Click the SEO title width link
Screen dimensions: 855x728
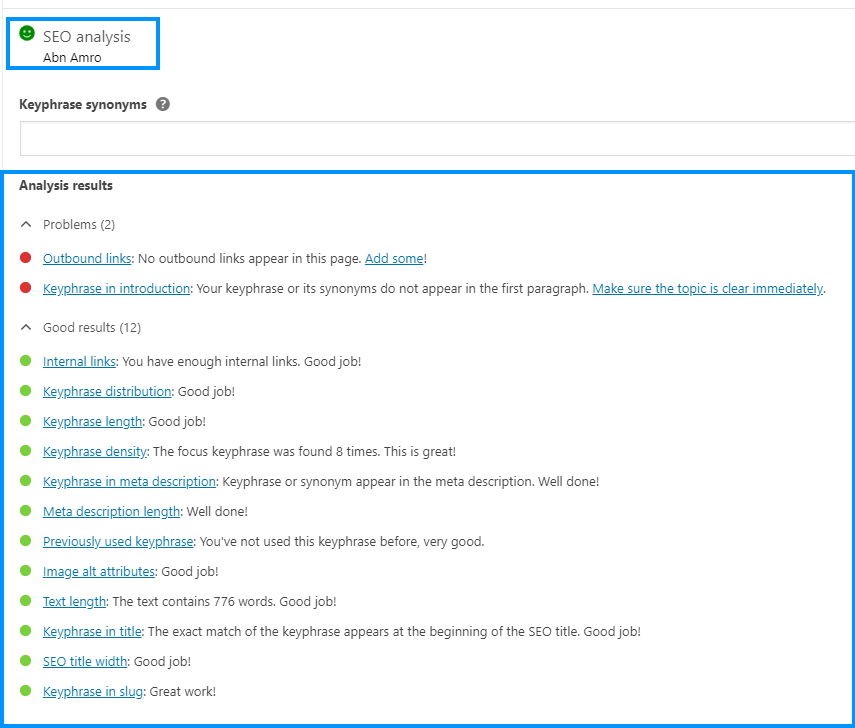(85, 661)
